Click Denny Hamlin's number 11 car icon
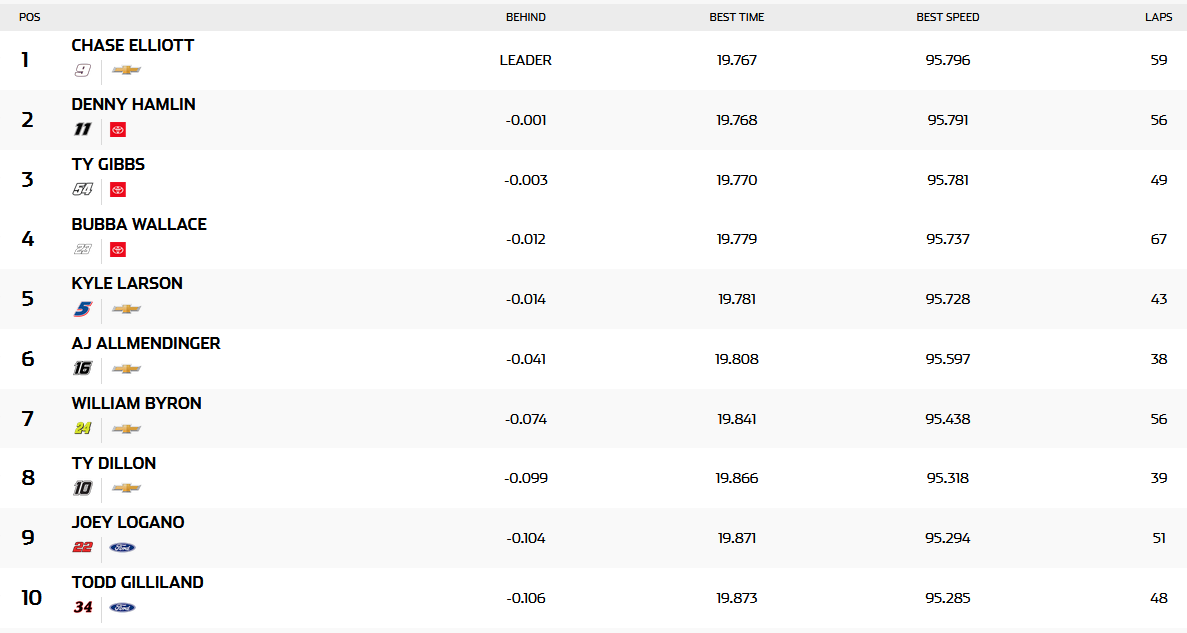 pos(82,129)
